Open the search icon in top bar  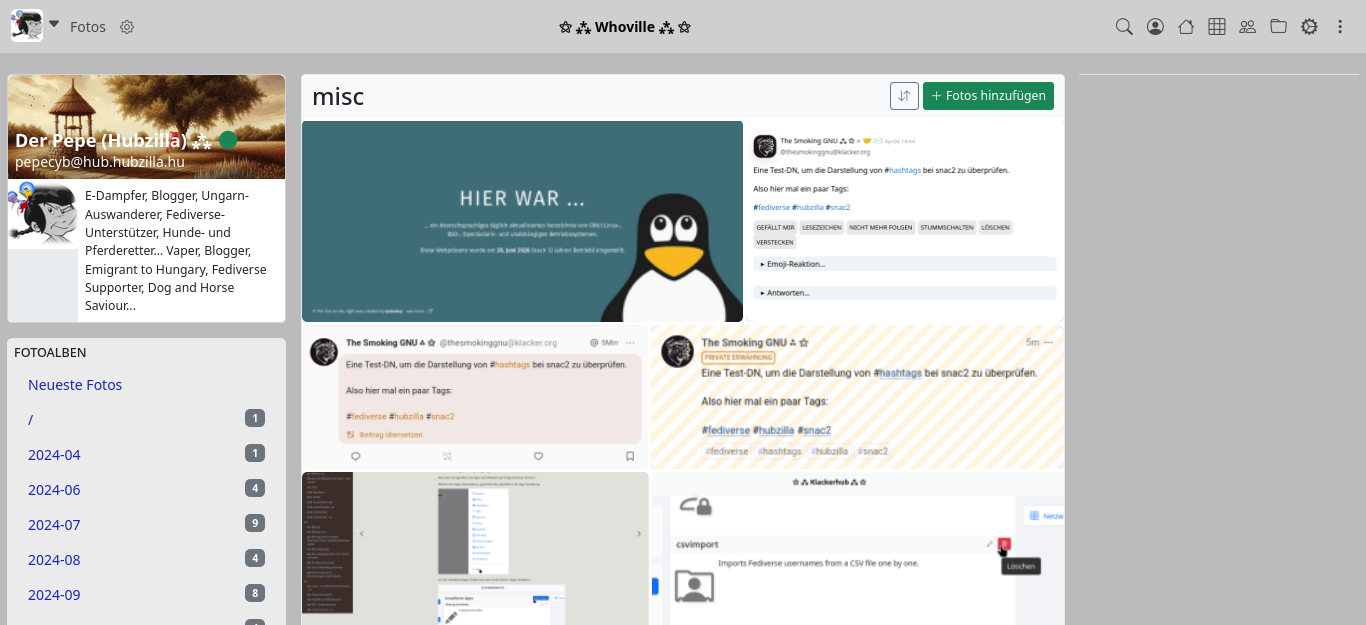click(1124, 27)
